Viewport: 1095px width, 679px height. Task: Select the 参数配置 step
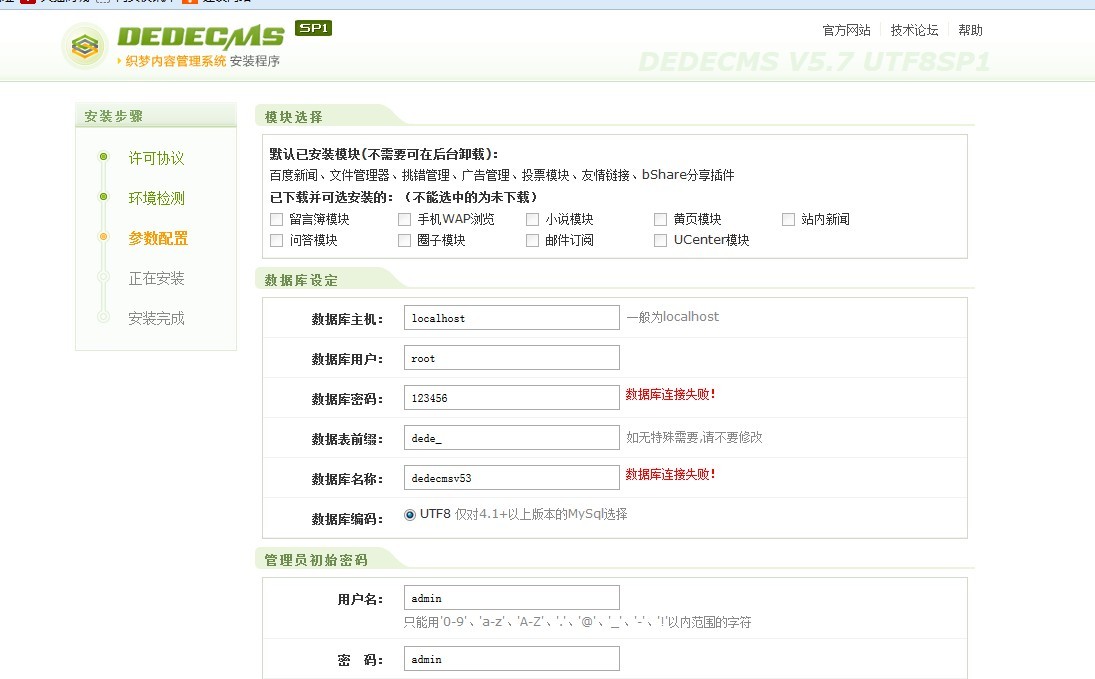tap(159, 238)
